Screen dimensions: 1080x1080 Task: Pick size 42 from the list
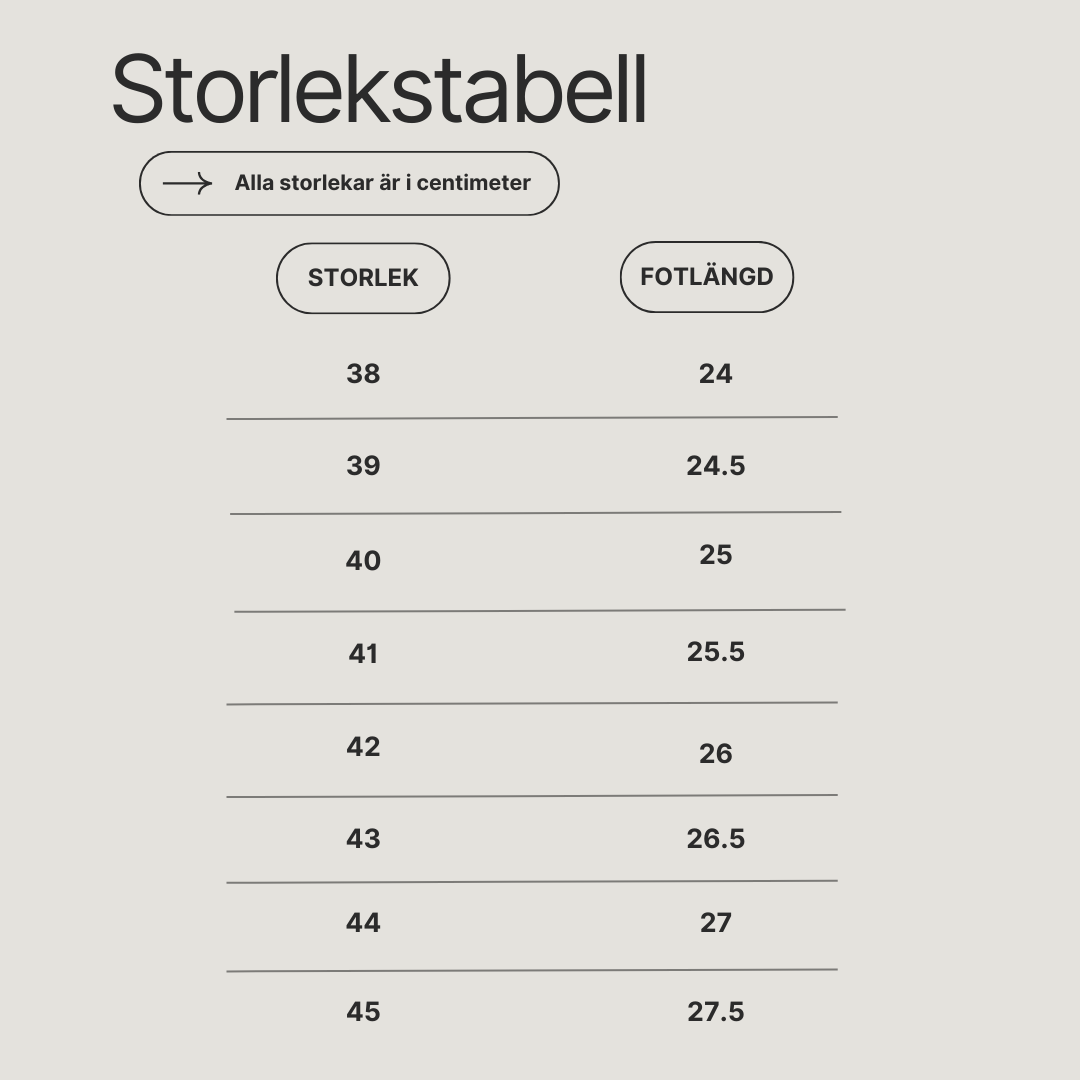pyautogui.click(x=363, y=747)
